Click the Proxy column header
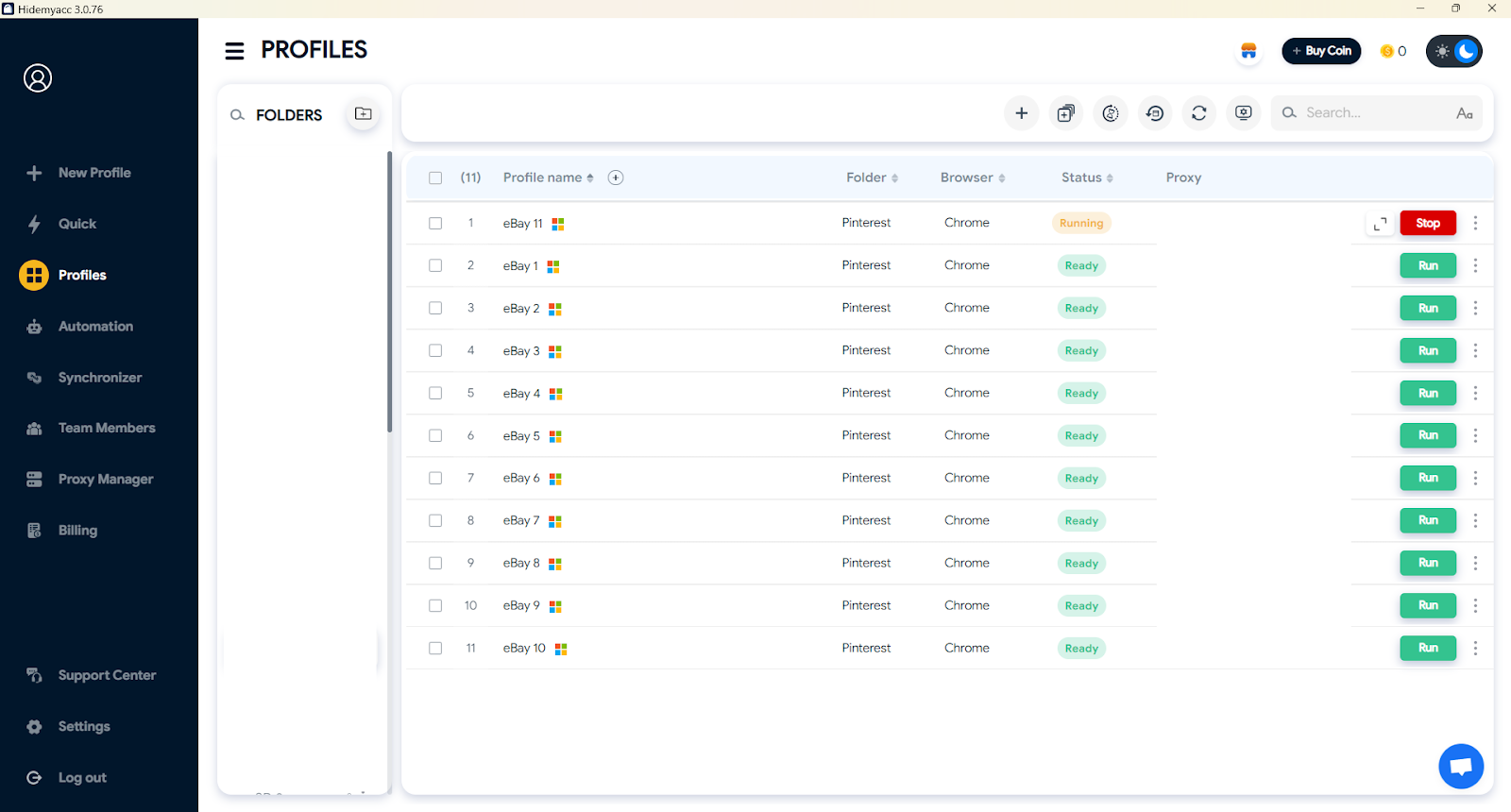Viewport: 1511px width, 812px height. tap(1183, 178)
